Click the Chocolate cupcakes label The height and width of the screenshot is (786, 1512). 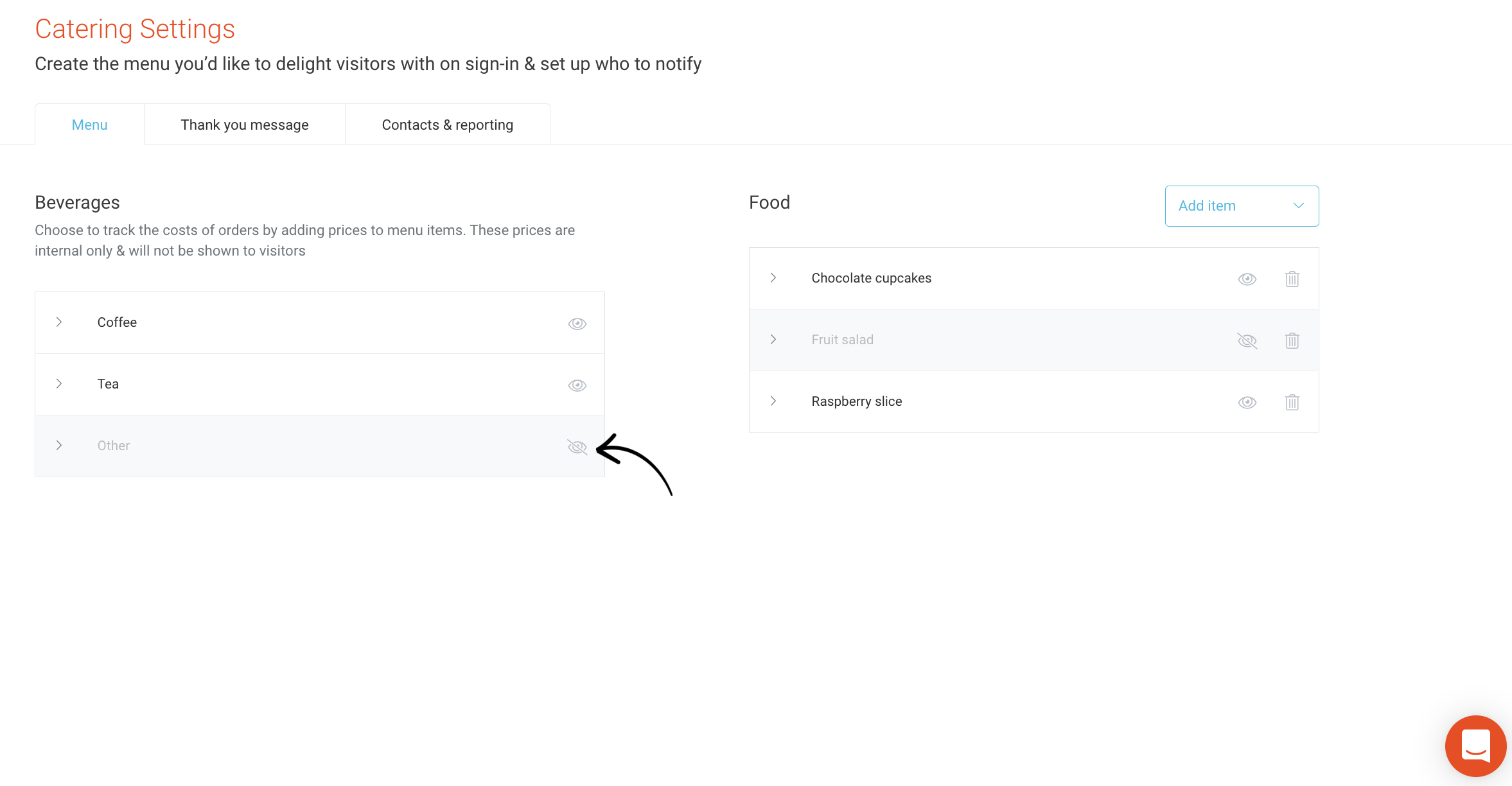[x=871, y=278]
